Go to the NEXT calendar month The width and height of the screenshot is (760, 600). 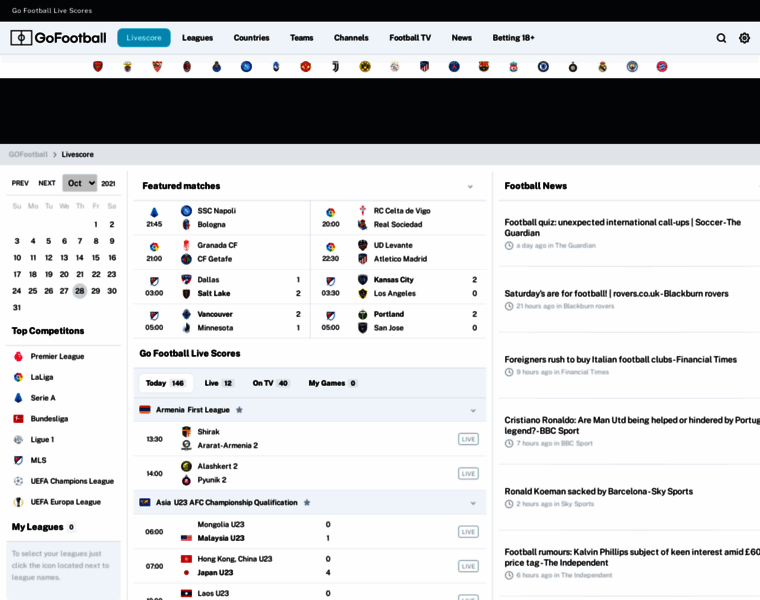(47, 183)
